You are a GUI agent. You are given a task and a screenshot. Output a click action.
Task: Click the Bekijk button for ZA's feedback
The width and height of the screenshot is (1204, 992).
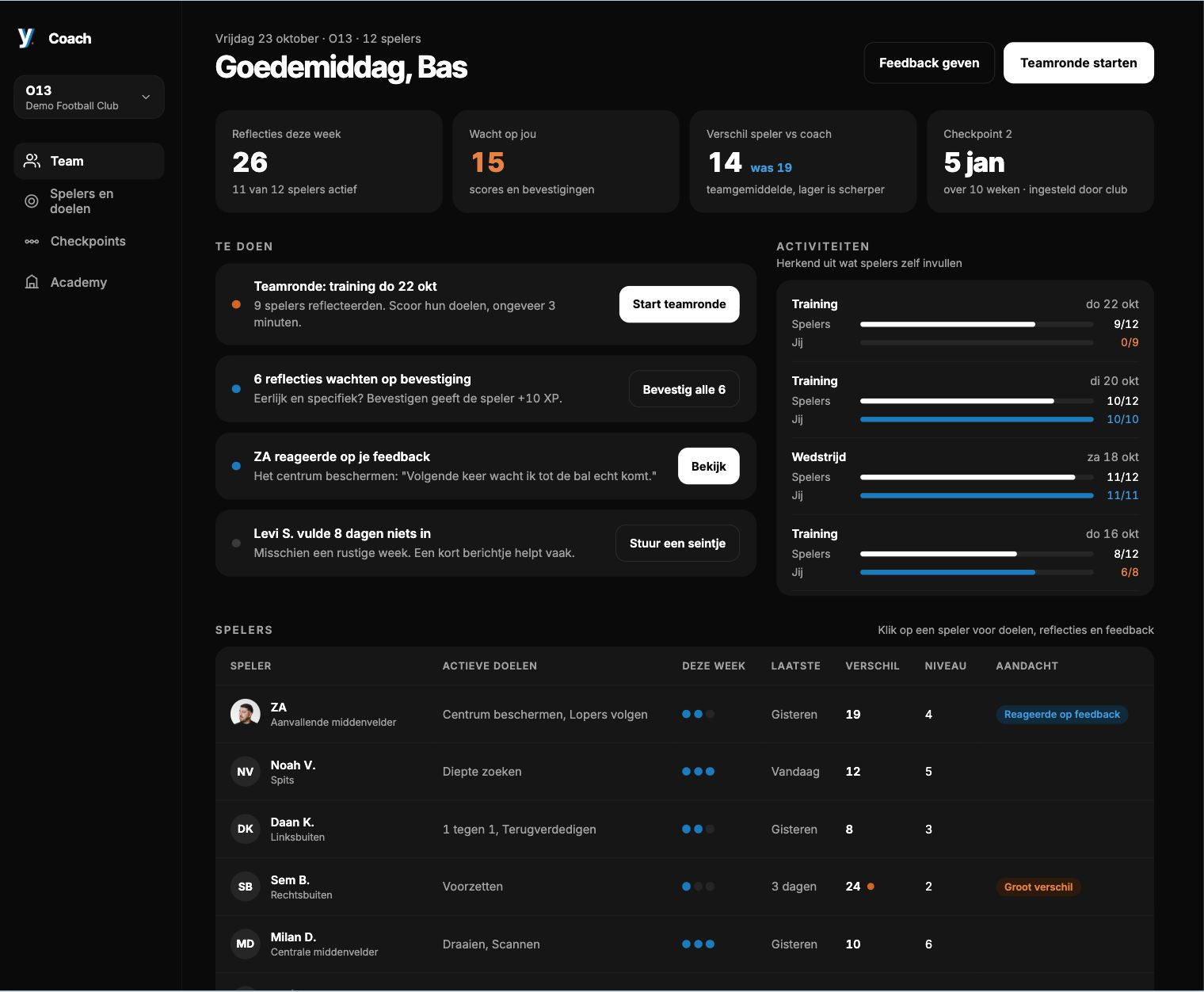point(709,466)
